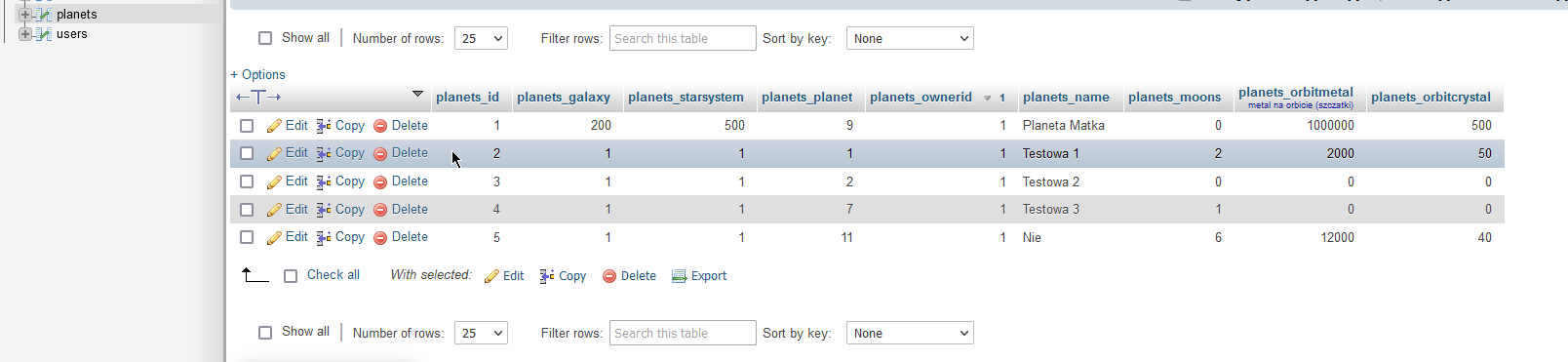Open the top Number of rows dropdown

482,38
